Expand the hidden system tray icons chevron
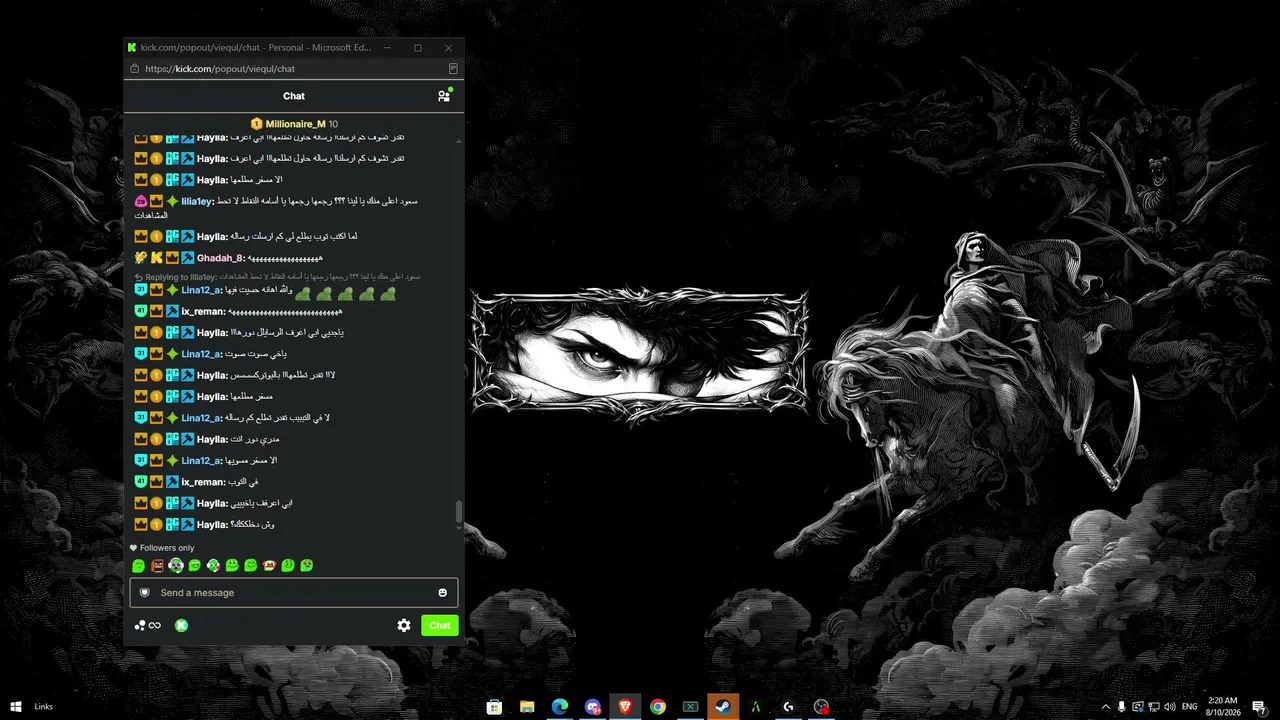The height and width of the screenshot is (720, 1280). (x=1105, y=707)
